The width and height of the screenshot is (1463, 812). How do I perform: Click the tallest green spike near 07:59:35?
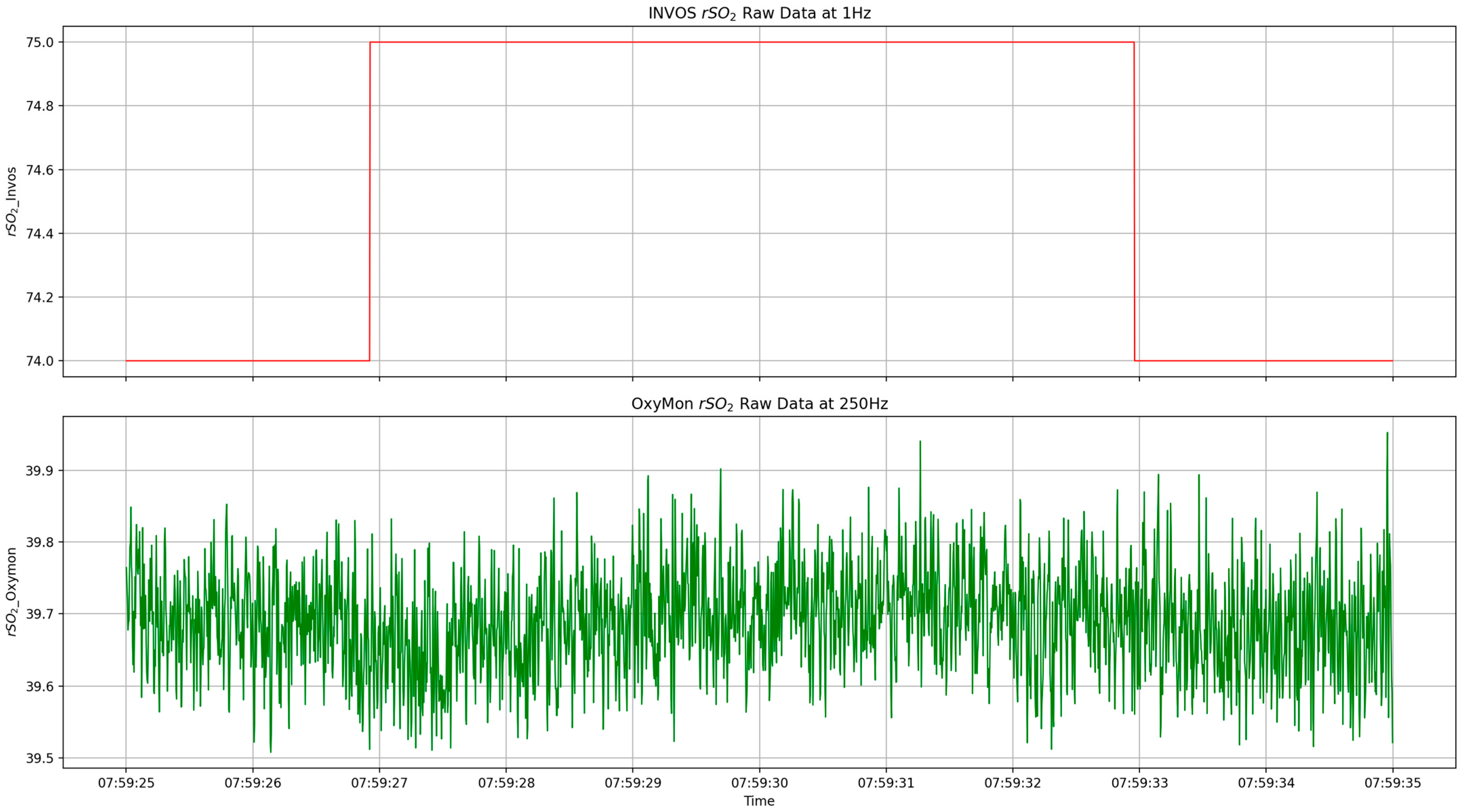pos(1387,434)
